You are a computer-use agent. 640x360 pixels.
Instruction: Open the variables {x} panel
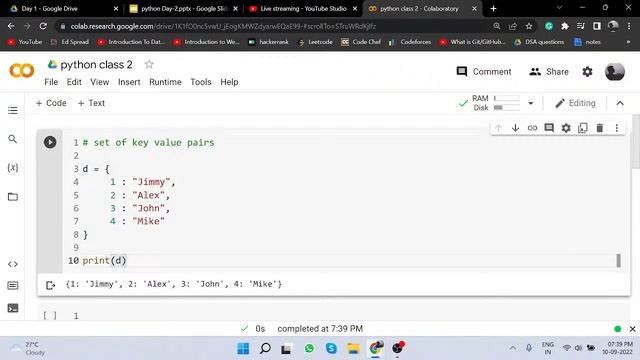click(13, 168)
